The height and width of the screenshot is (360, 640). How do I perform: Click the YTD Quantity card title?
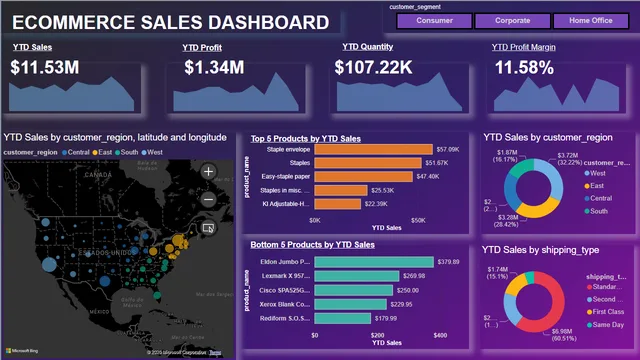(x=368, y=47)
